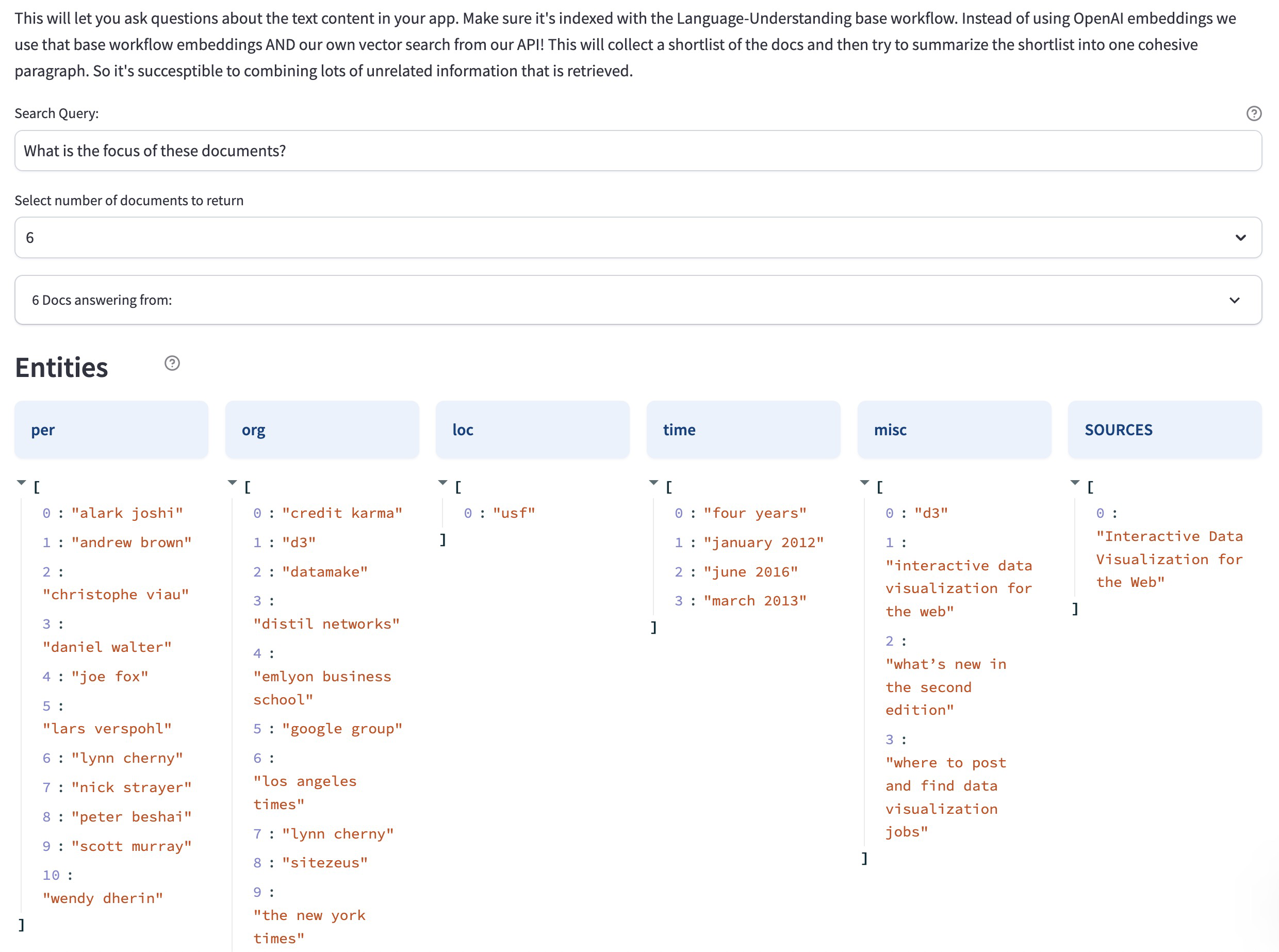1279x952 pixels.
Task: Collapse the misc entities JSON array
Action: [x=864, y=482]
